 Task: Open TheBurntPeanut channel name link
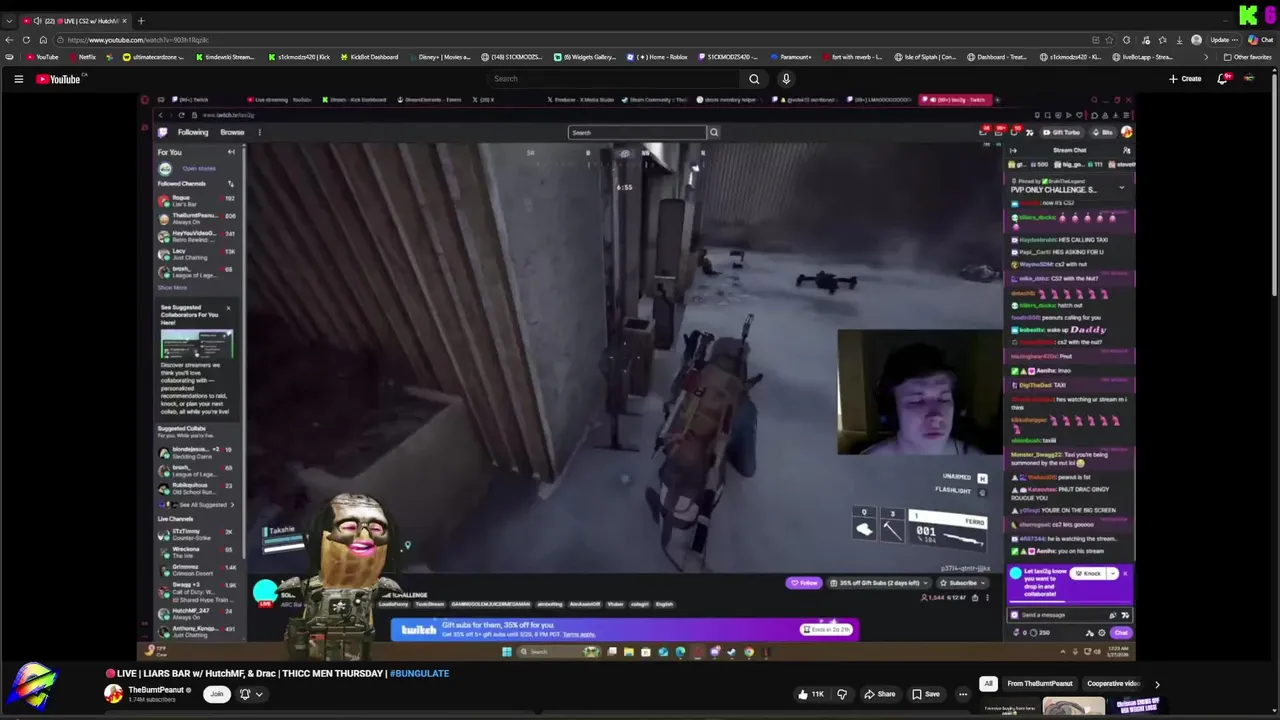(156, 690)
